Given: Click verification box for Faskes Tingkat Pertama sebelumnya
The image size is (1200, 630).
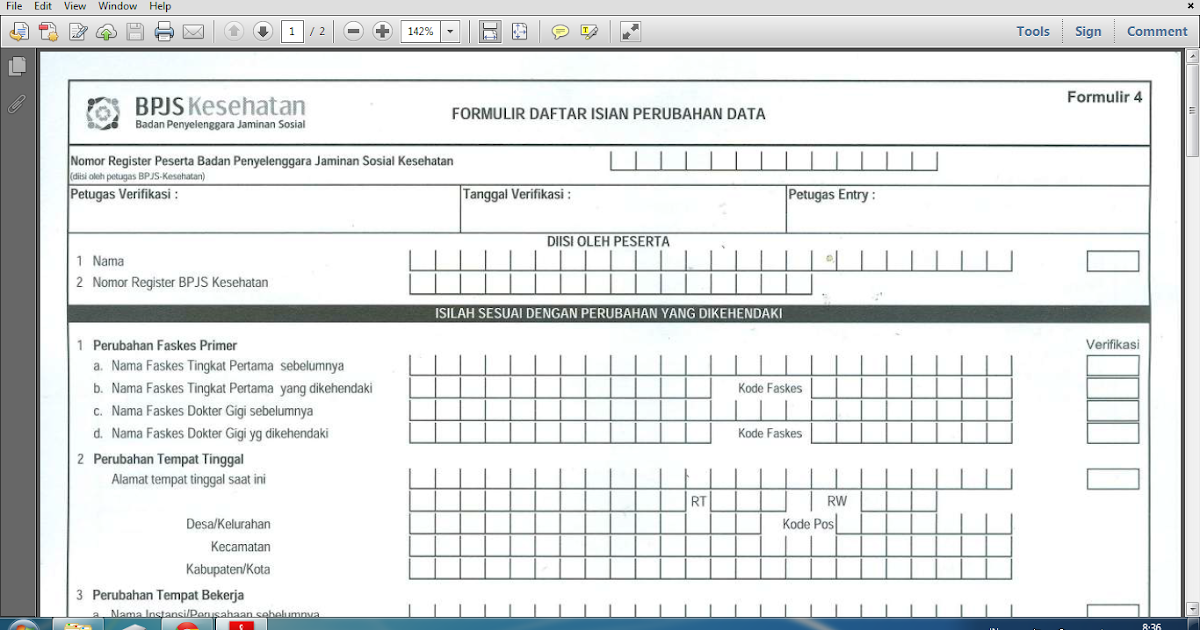Looking at the screenshot, I should coord(1113,366).
